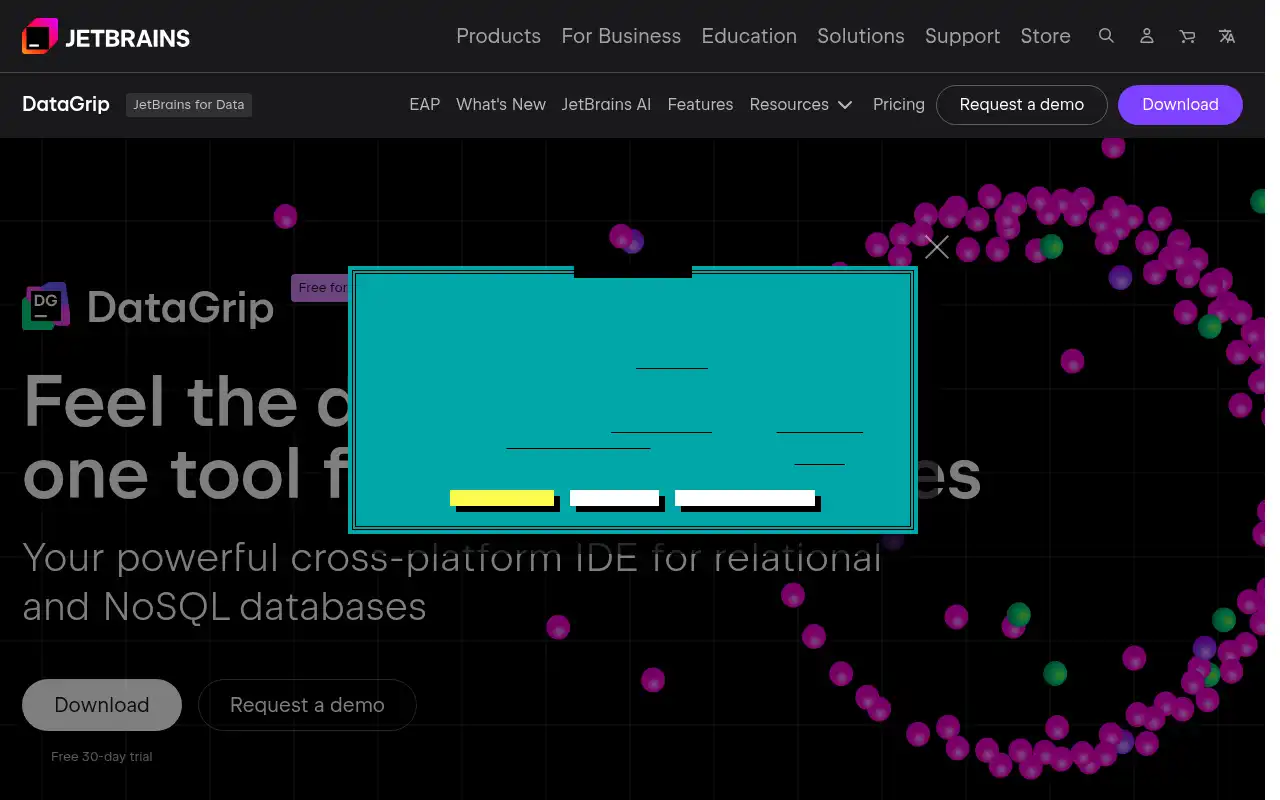1280x800 pixels.
Task: Click Request a demo button in hero
Action: point(307,705)
